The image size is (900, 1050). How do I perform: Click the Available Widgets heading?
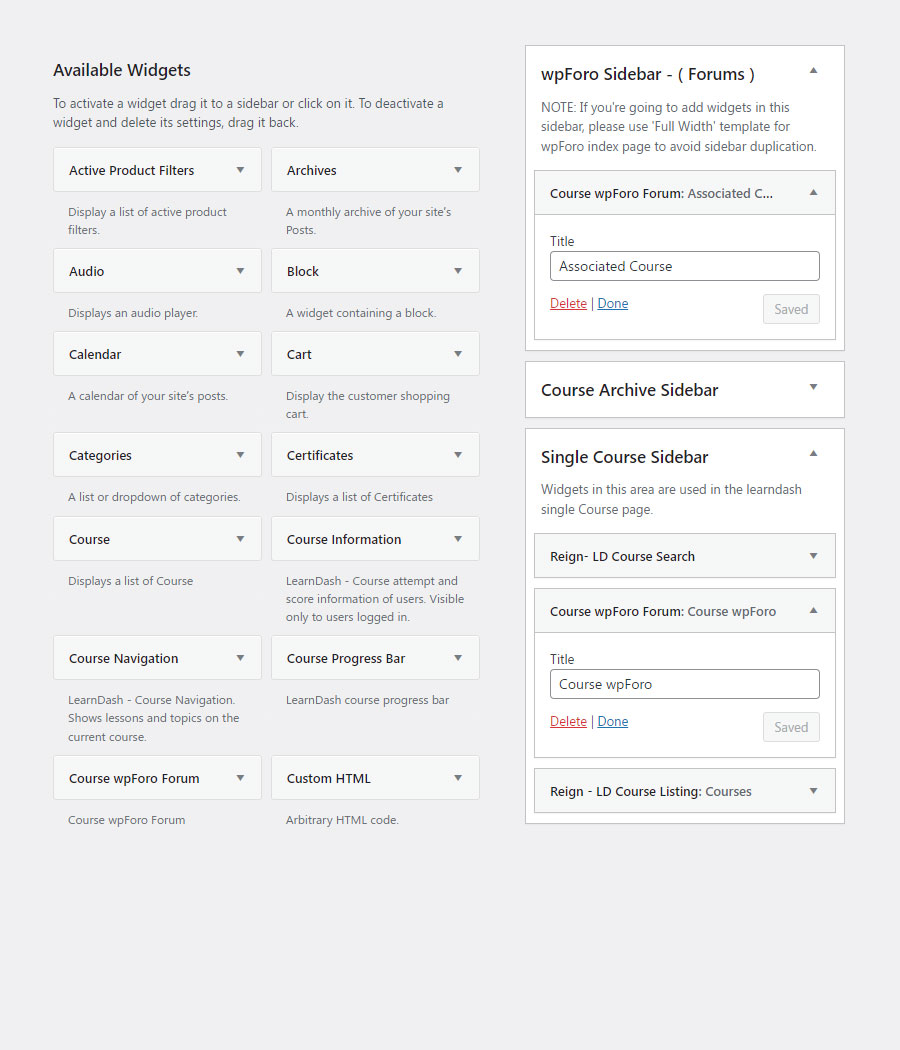(x=122, y=70)
